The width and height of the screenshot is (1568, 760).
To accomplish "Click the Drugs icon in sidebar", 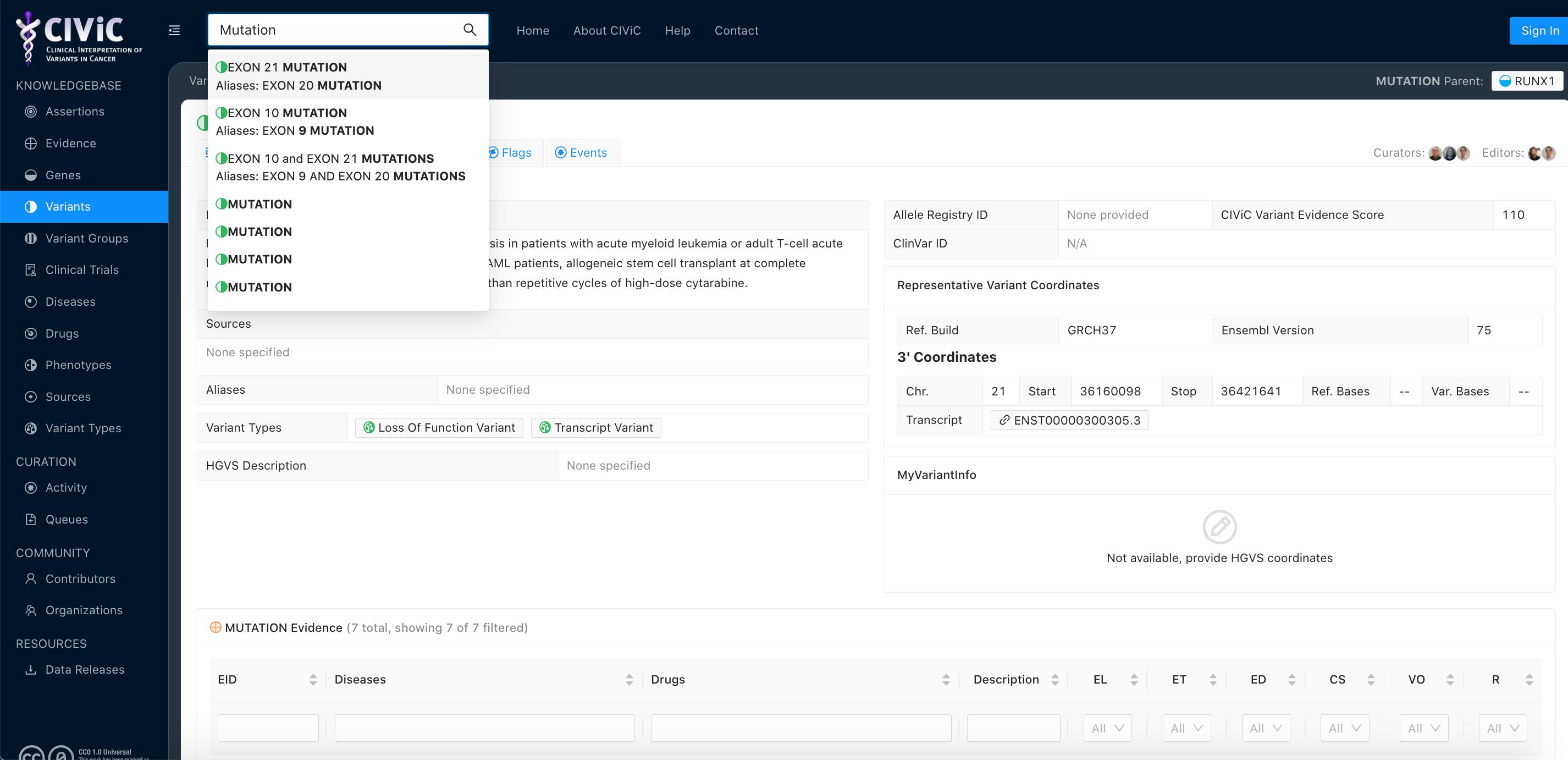I will tap(30, 333).
